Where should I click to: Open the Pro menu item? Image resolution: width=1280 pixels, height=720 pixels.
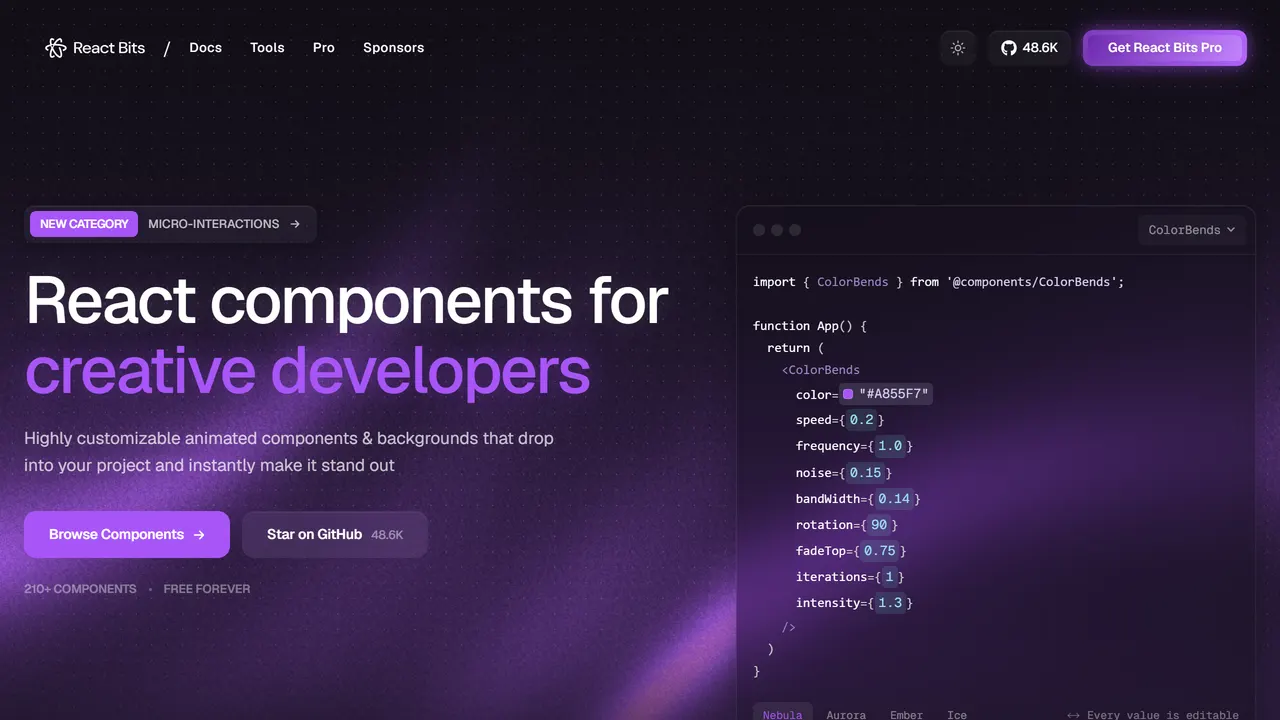coord(324,48)
